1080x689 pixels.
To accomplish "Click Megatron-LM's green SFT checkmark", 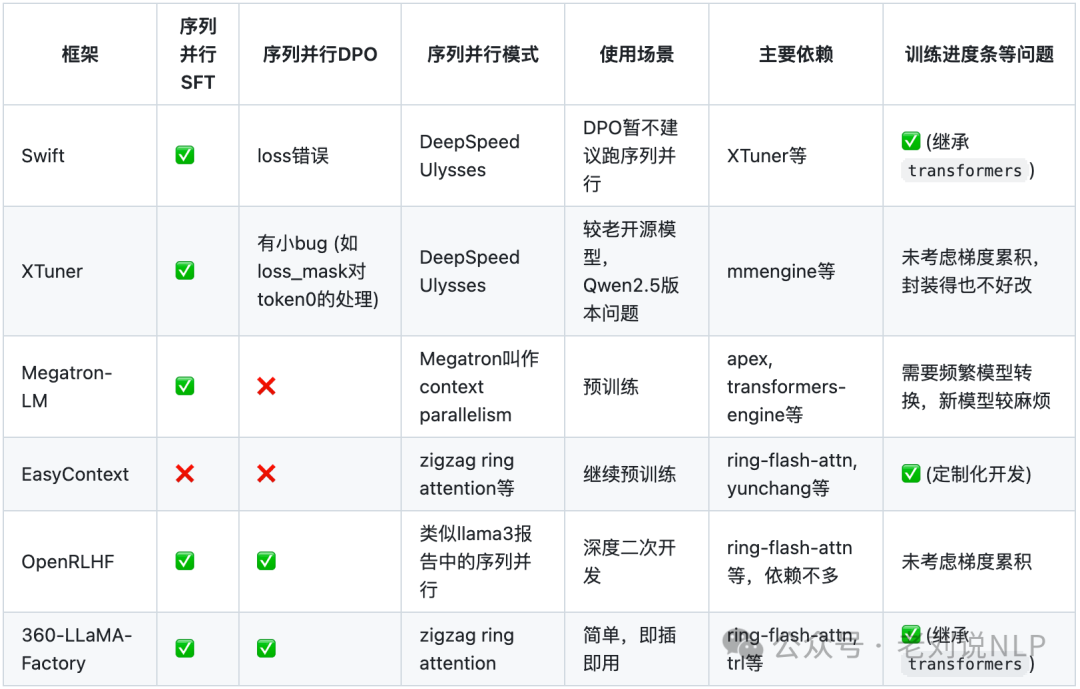I will click(185, 386).
